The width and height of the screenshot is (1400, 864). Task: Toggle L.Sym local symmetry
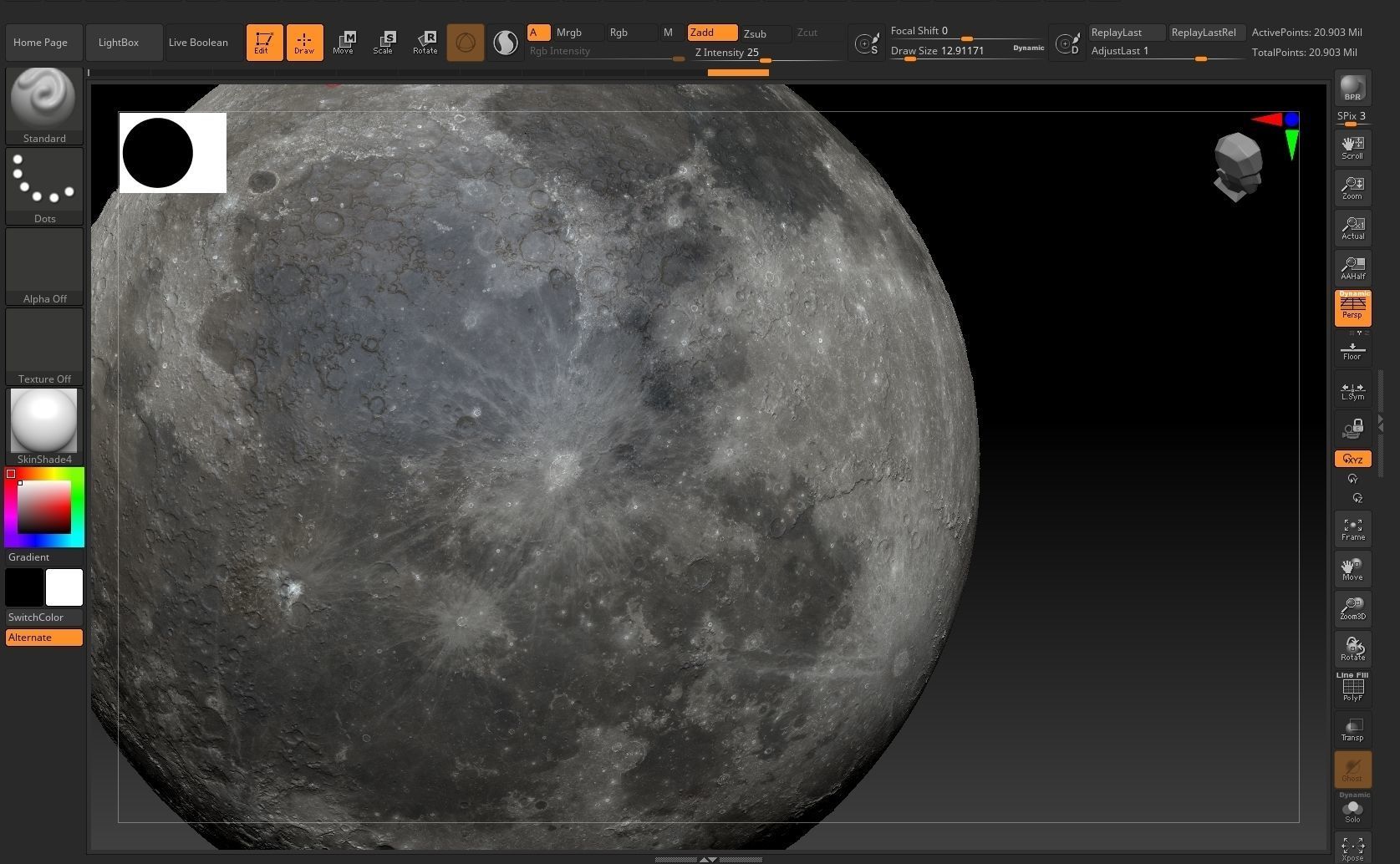[1352, 389]
